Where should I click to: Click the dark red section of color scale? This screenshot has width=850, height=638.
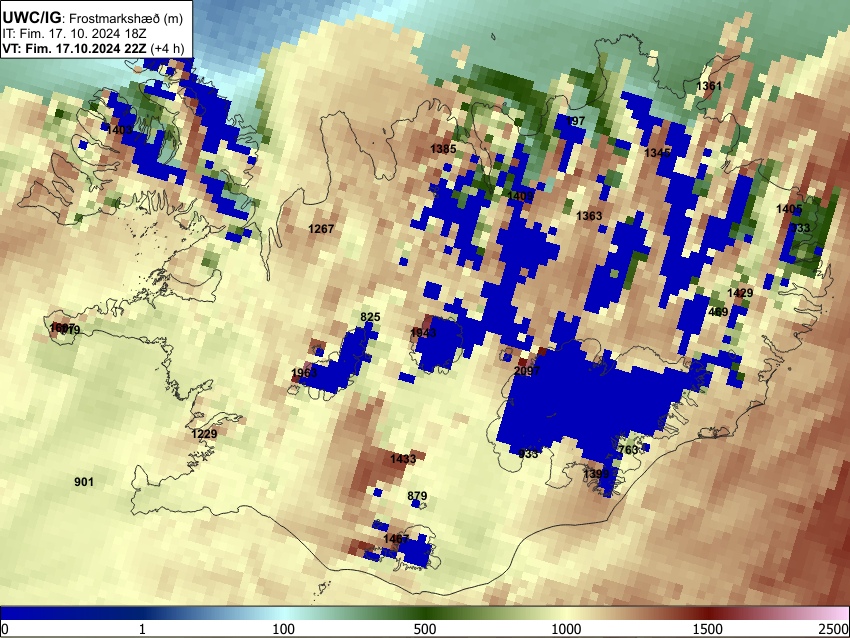[708, 614]
